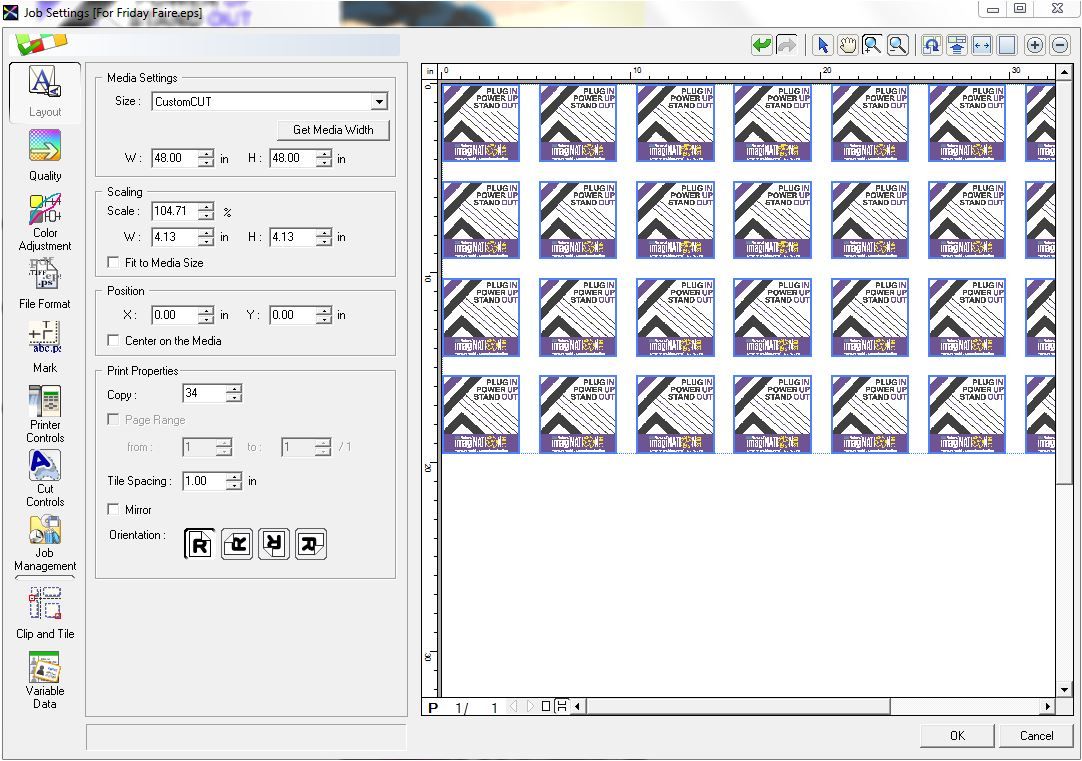This screenshot has width=1082, height=761.
Task: Increase scaling width 4.13 spinner up arrow
Action: [206, 233]
